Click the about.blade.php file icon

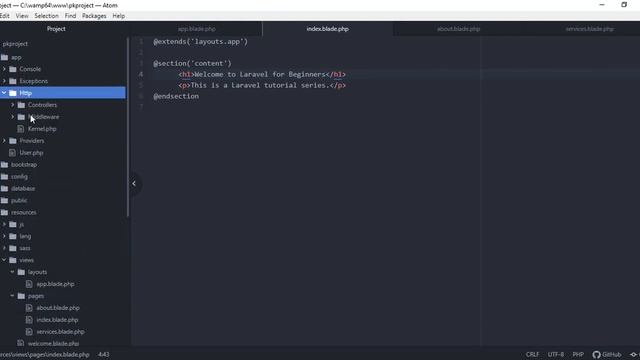click(x=29, y=308)
